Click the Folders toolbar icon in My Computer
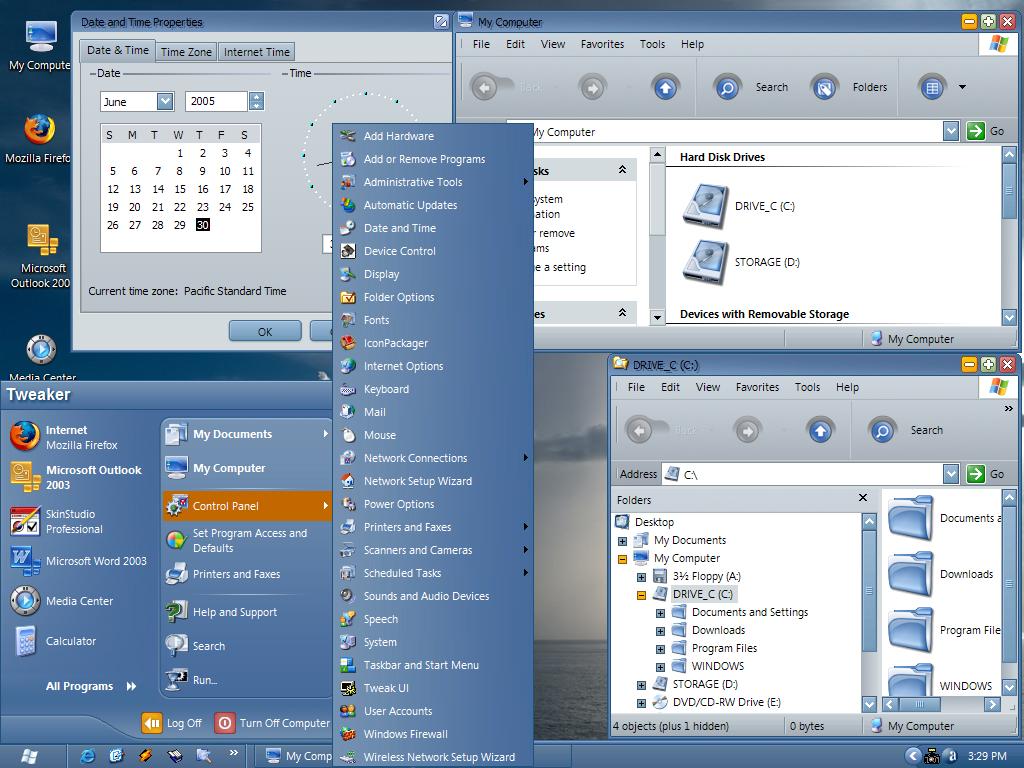Viewport: 1024px width, 768px height. point(824,88)
